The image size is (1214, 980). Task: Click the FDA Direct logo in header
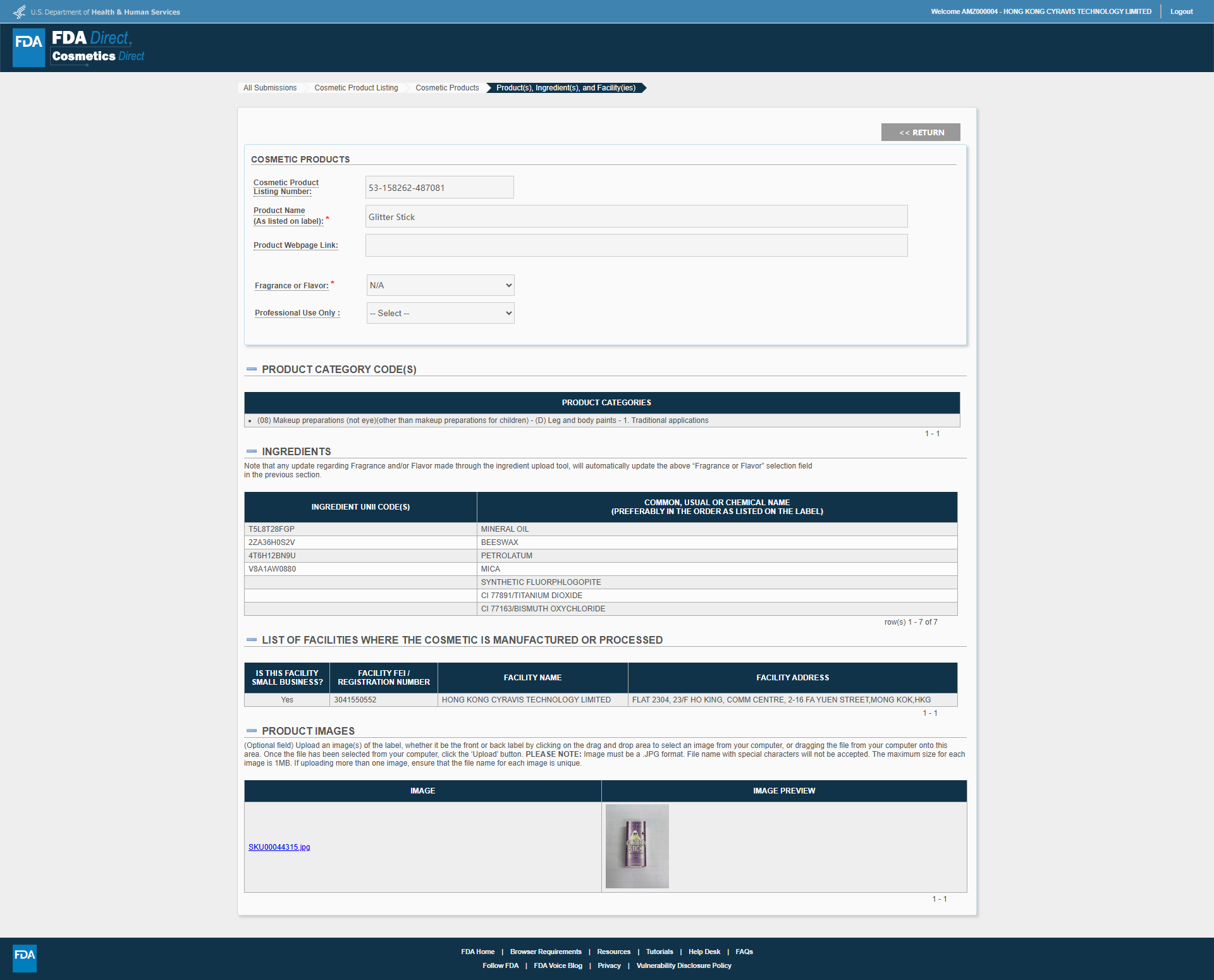click(x=79, y=47)
